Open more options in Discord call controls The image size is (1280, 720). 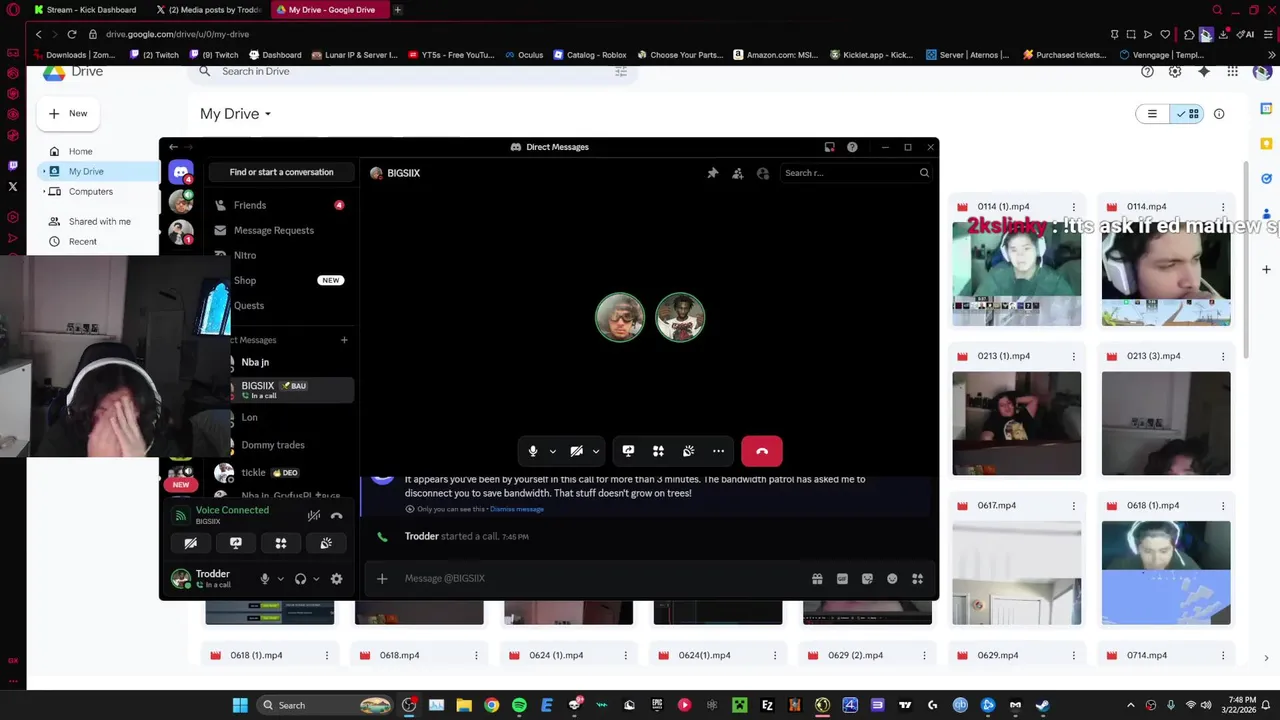(718, 451)
